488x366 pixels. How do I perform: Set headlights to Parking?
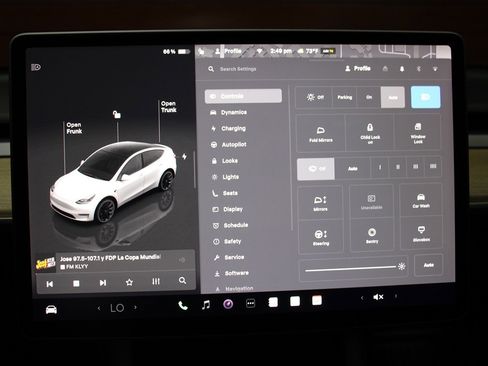(345, 97)
